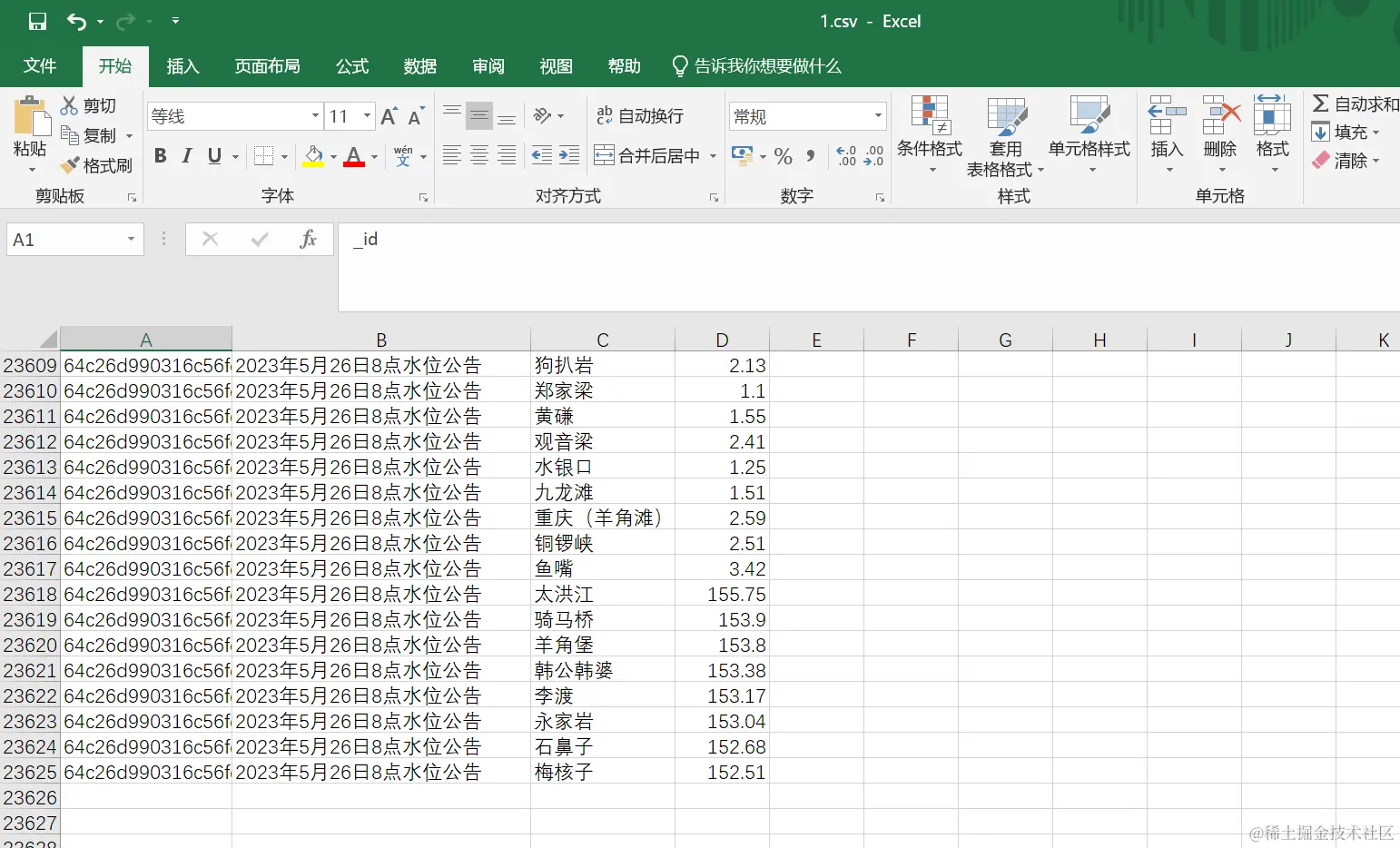The height and width of the screenshot is (848, 1400).
Task: Increase the cell indent
Action: 569,156
